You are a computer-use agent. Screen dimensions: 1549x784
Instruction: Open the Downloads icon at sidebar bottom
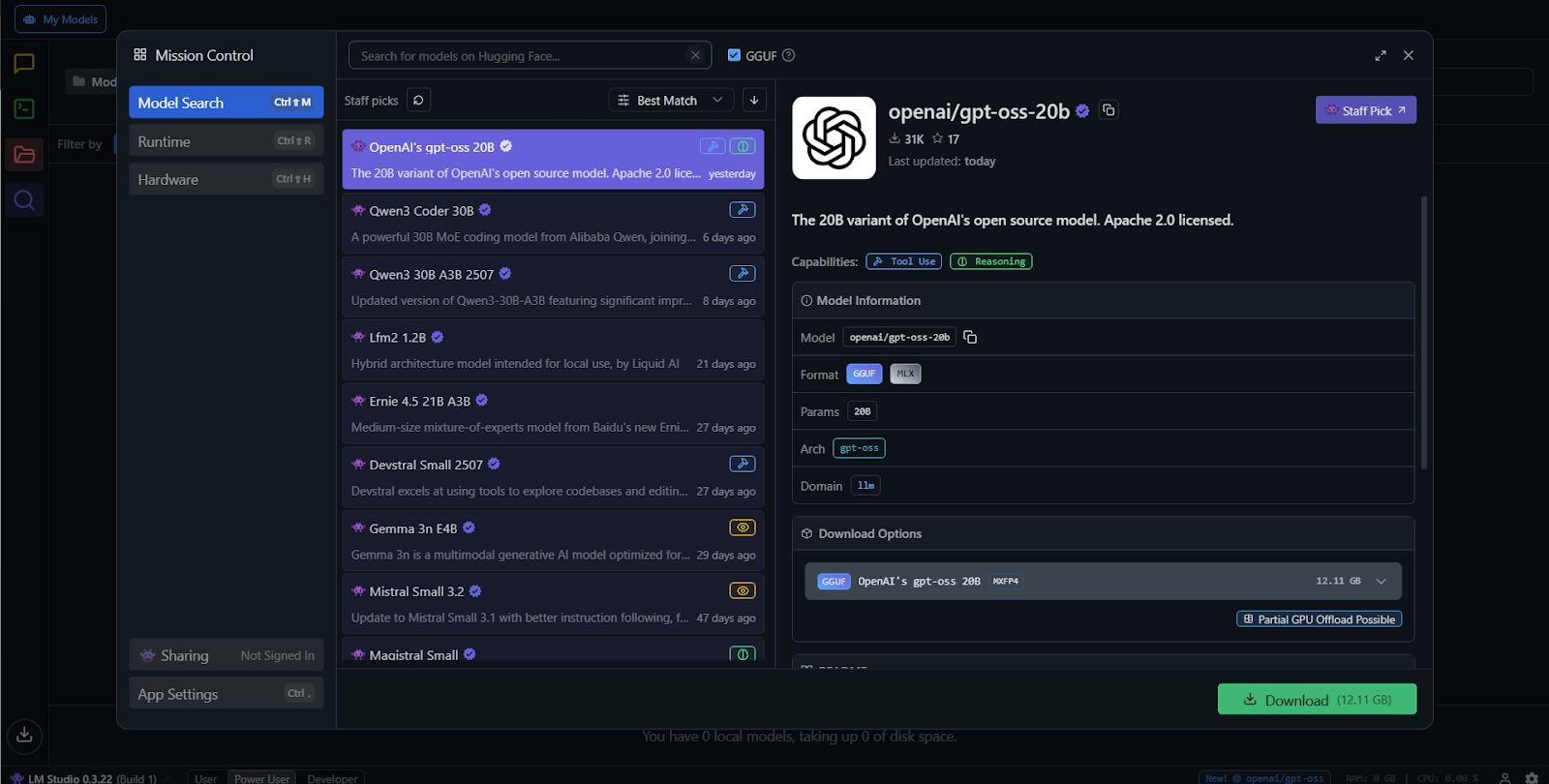24,735
